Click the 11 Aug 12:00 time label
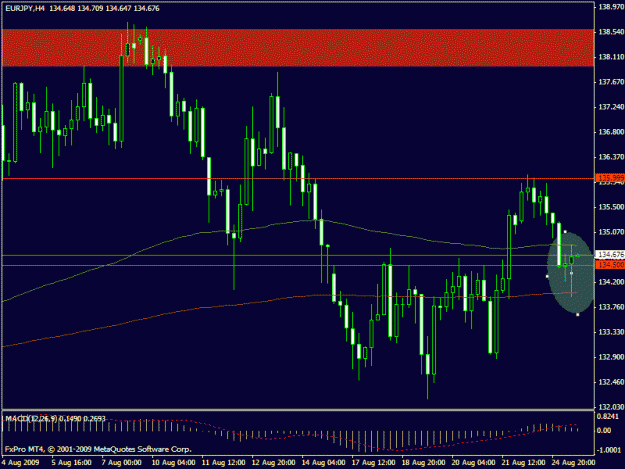Screen dimensions: 625x469 [223, 462]
